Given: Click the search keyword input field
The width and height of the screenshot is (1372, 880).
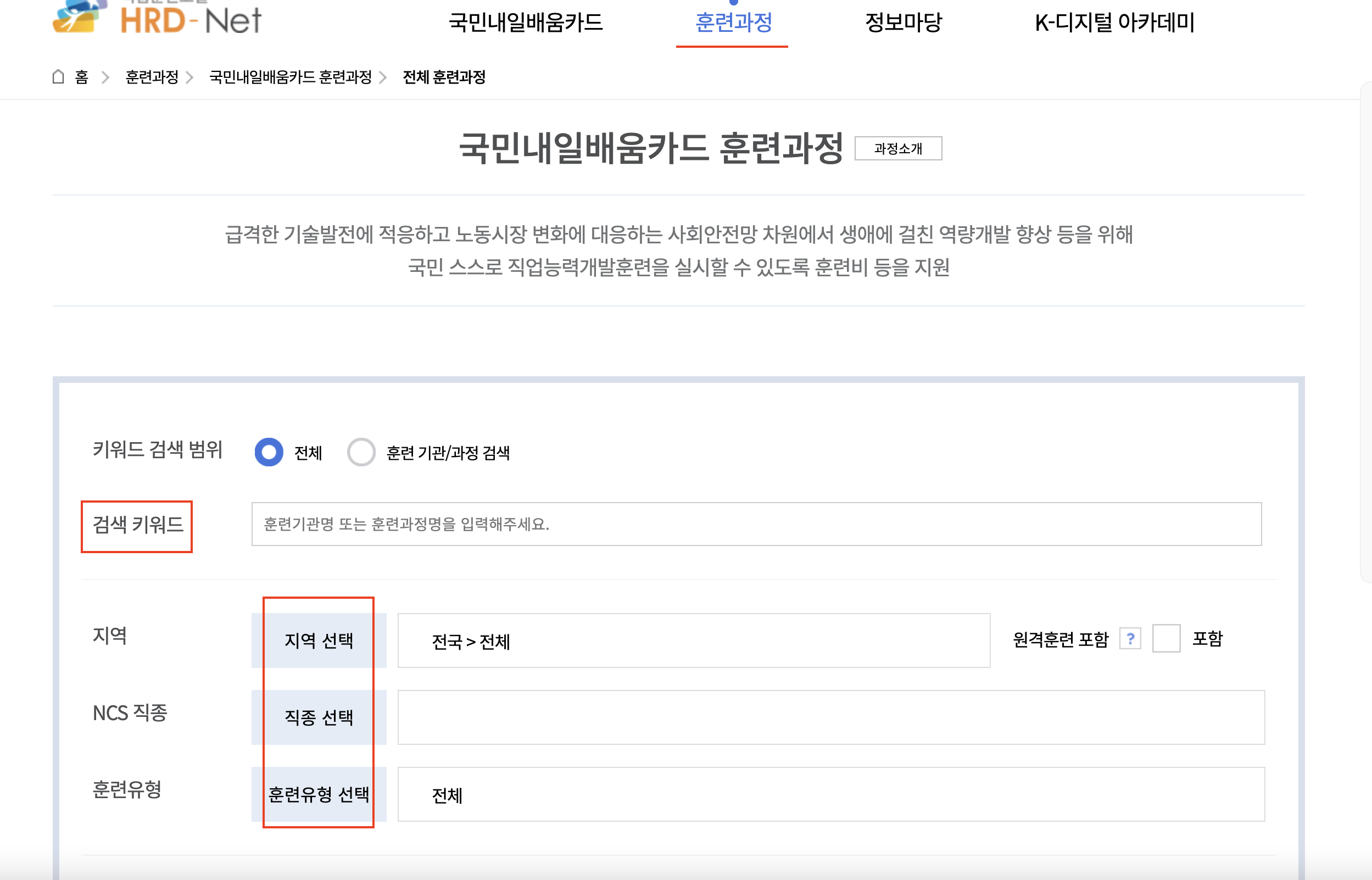Looking at the screenshot, I should [756, 524].
